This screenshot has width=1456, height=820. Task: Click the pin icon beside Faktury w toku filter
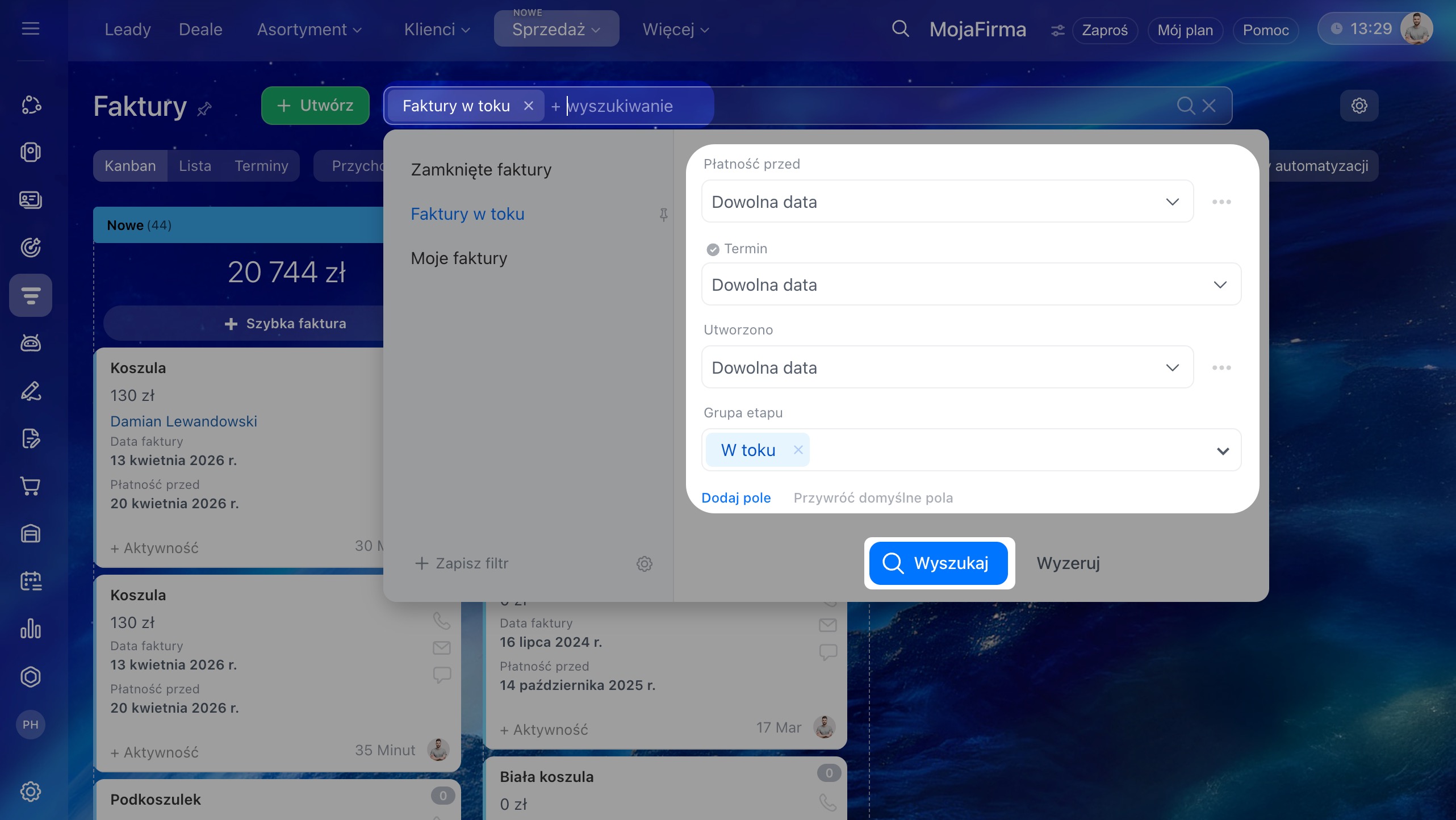663,214
